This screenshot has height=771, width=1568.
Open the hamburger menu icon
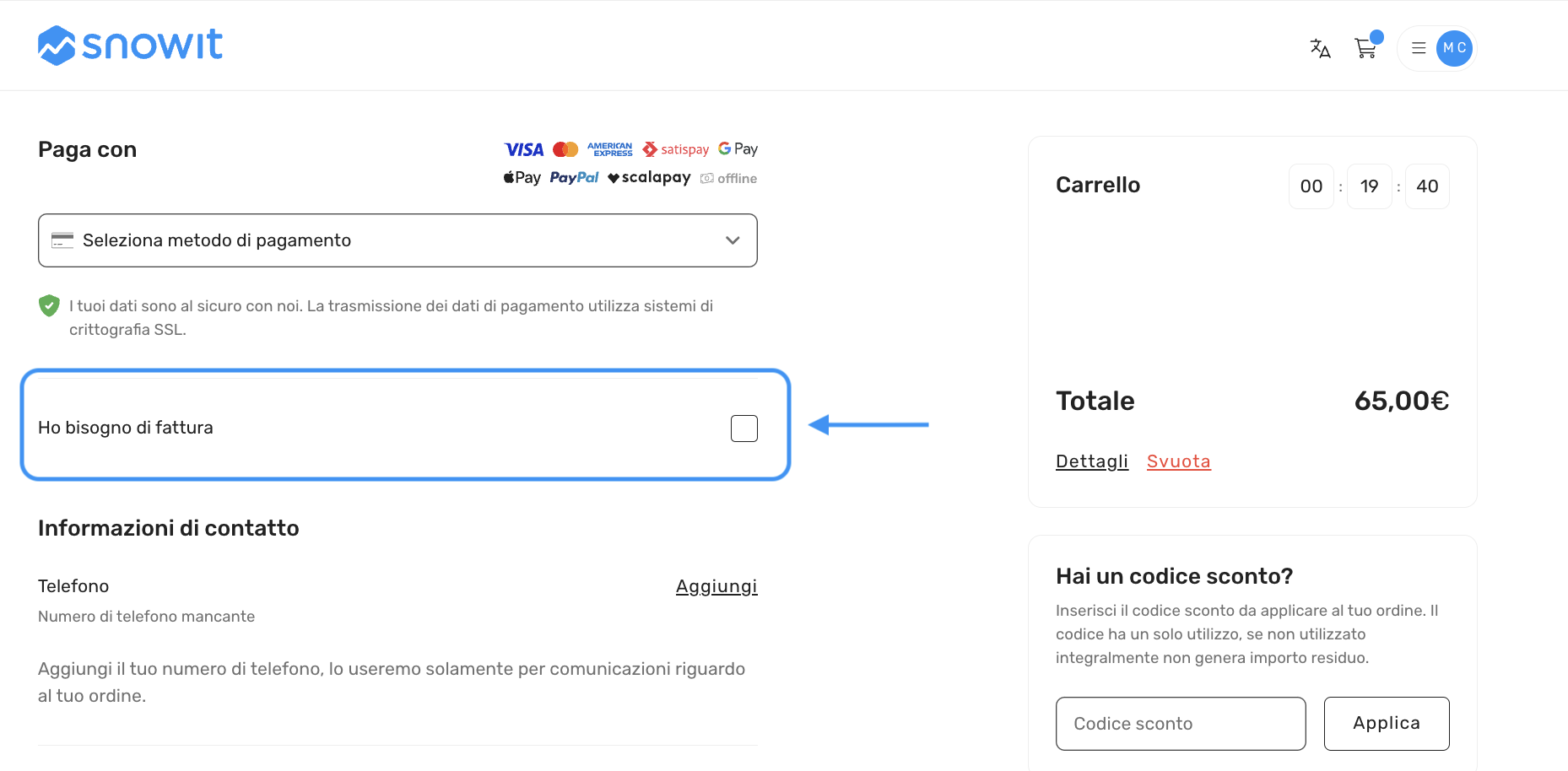[1419, 48]
